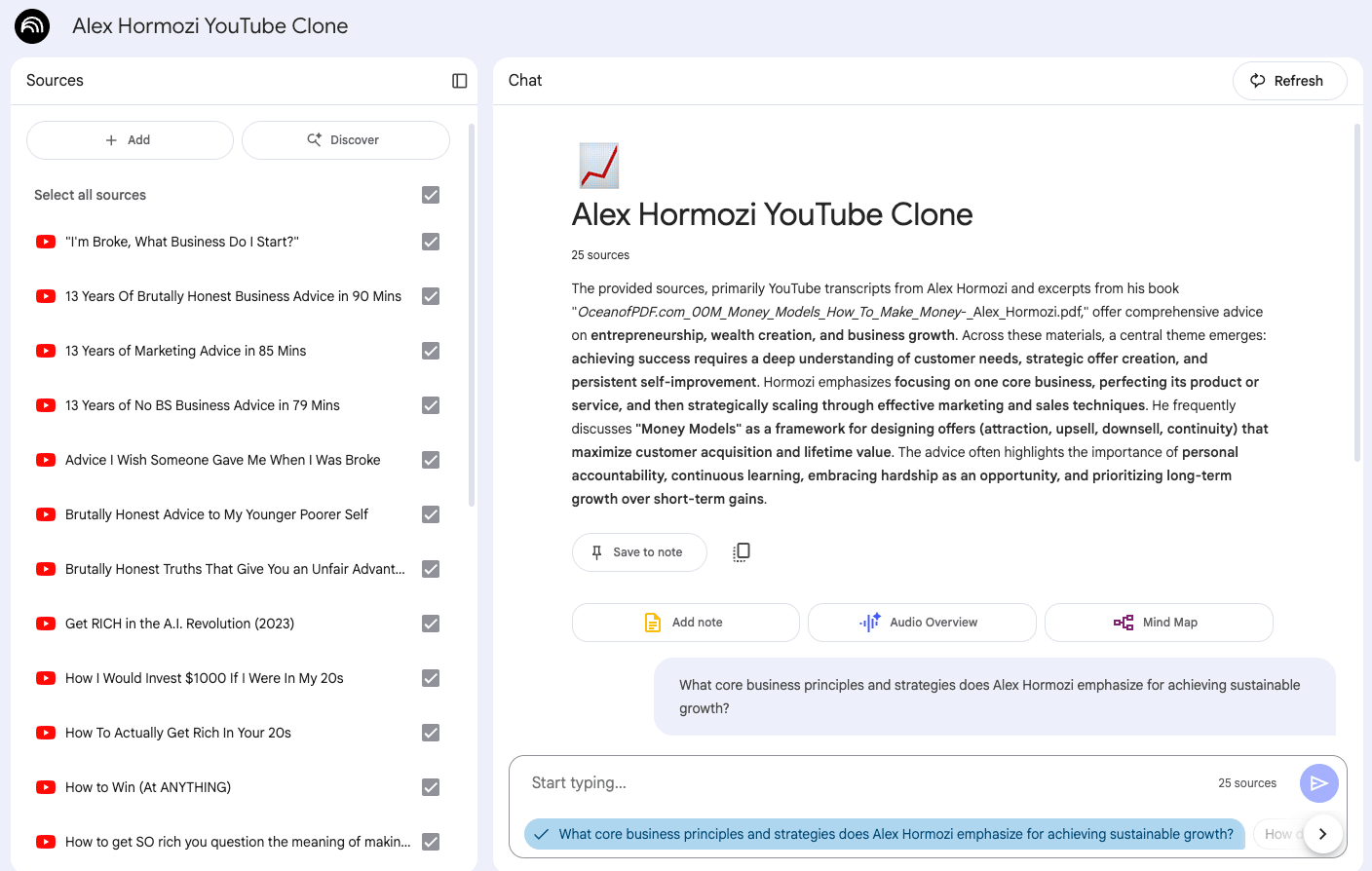The height and width of the screenshot is (871, 1372).
Task: Click the copy summary icon
Action: 742,552
